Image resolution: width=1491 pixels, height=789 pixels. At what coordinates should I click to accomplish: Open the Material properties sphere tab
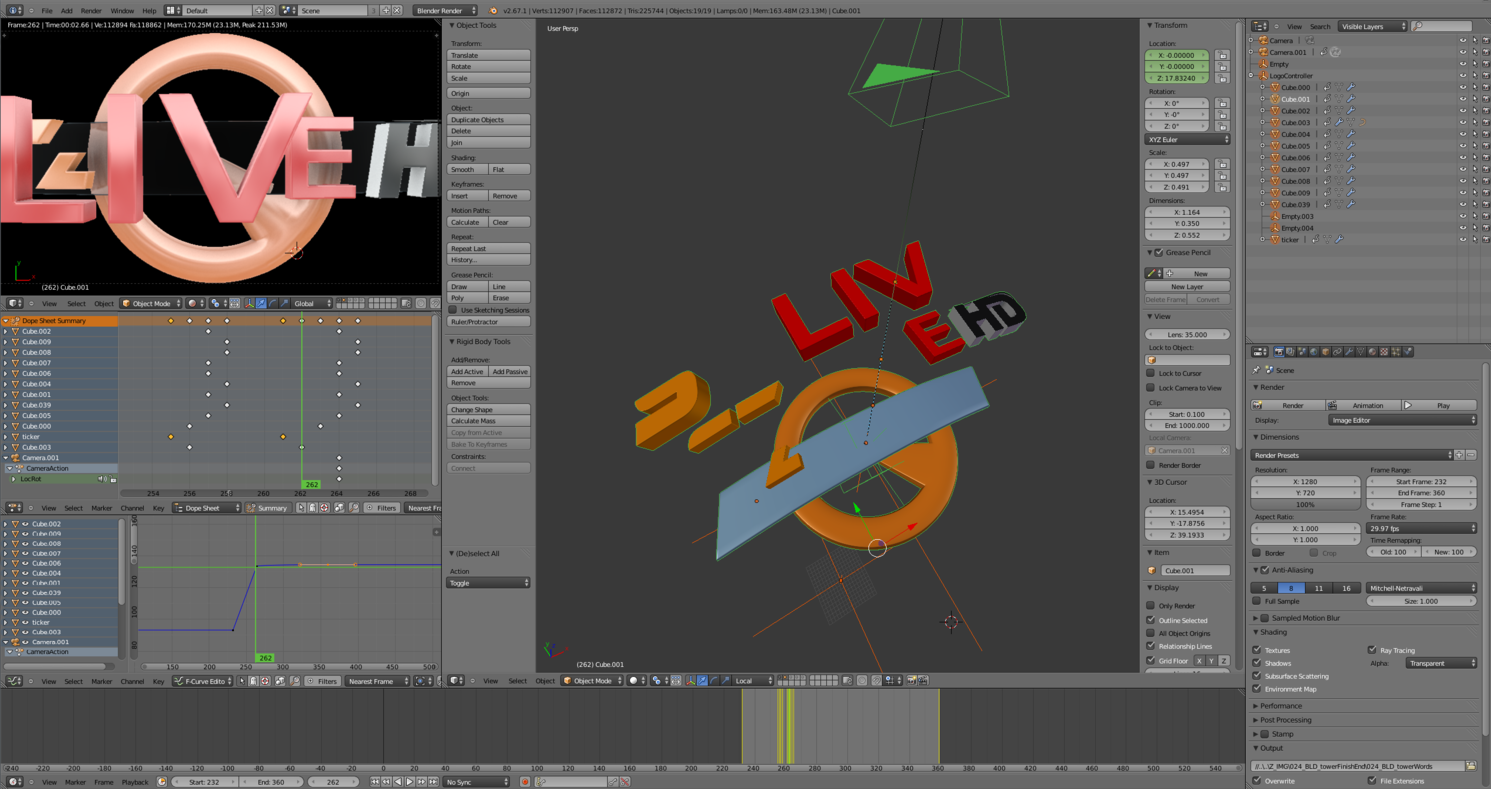tap(1372, 352)
